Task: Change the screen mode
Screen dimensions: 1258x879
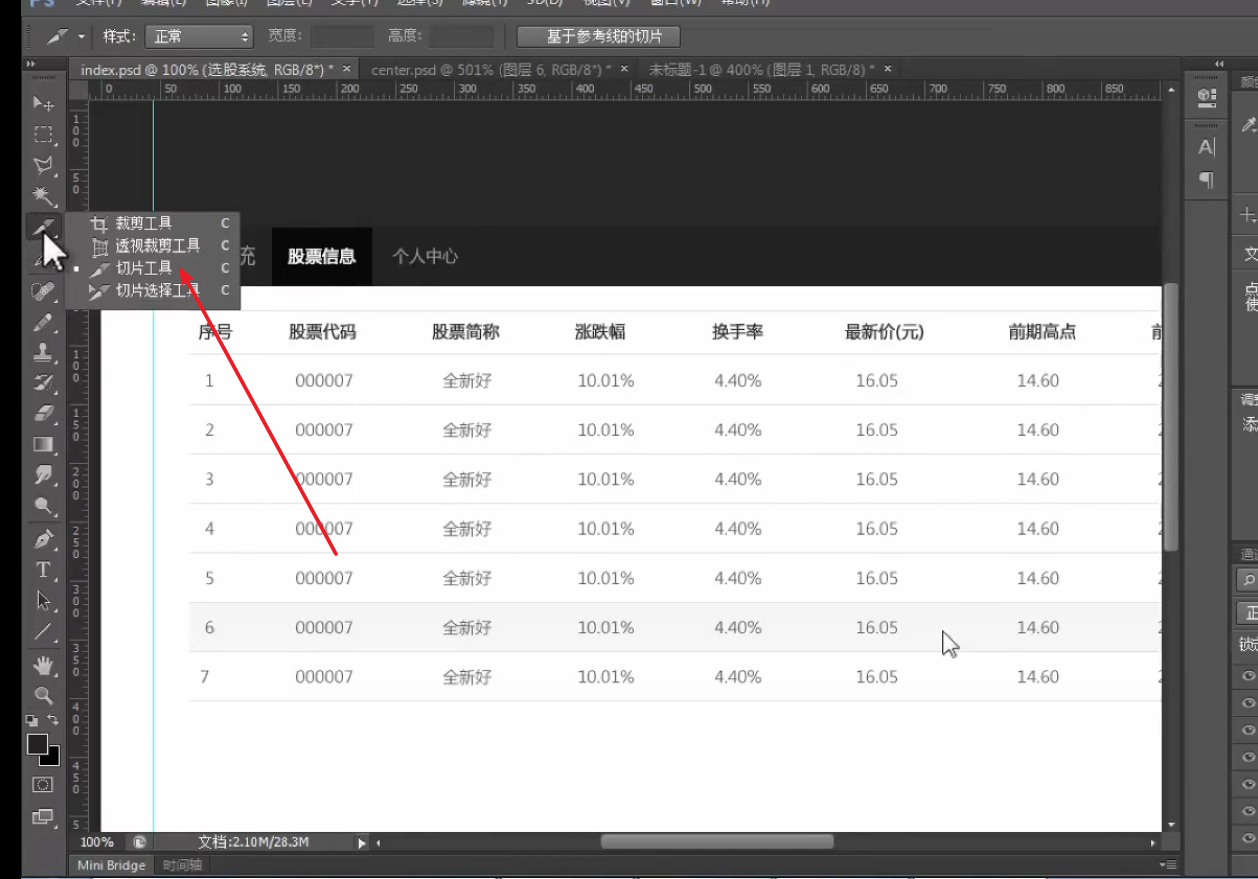Action: [x=43, y=817]
